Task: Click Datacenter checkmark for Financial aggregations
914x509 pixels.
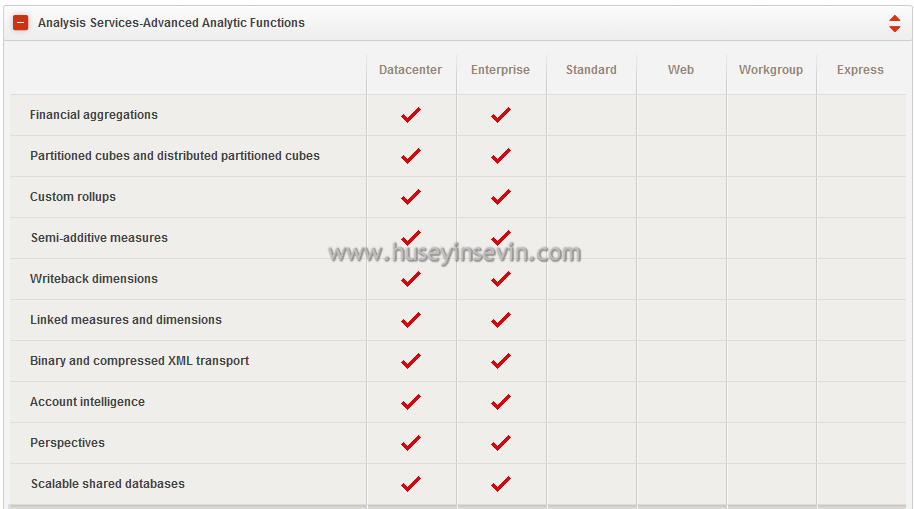Action: [411, 115]
